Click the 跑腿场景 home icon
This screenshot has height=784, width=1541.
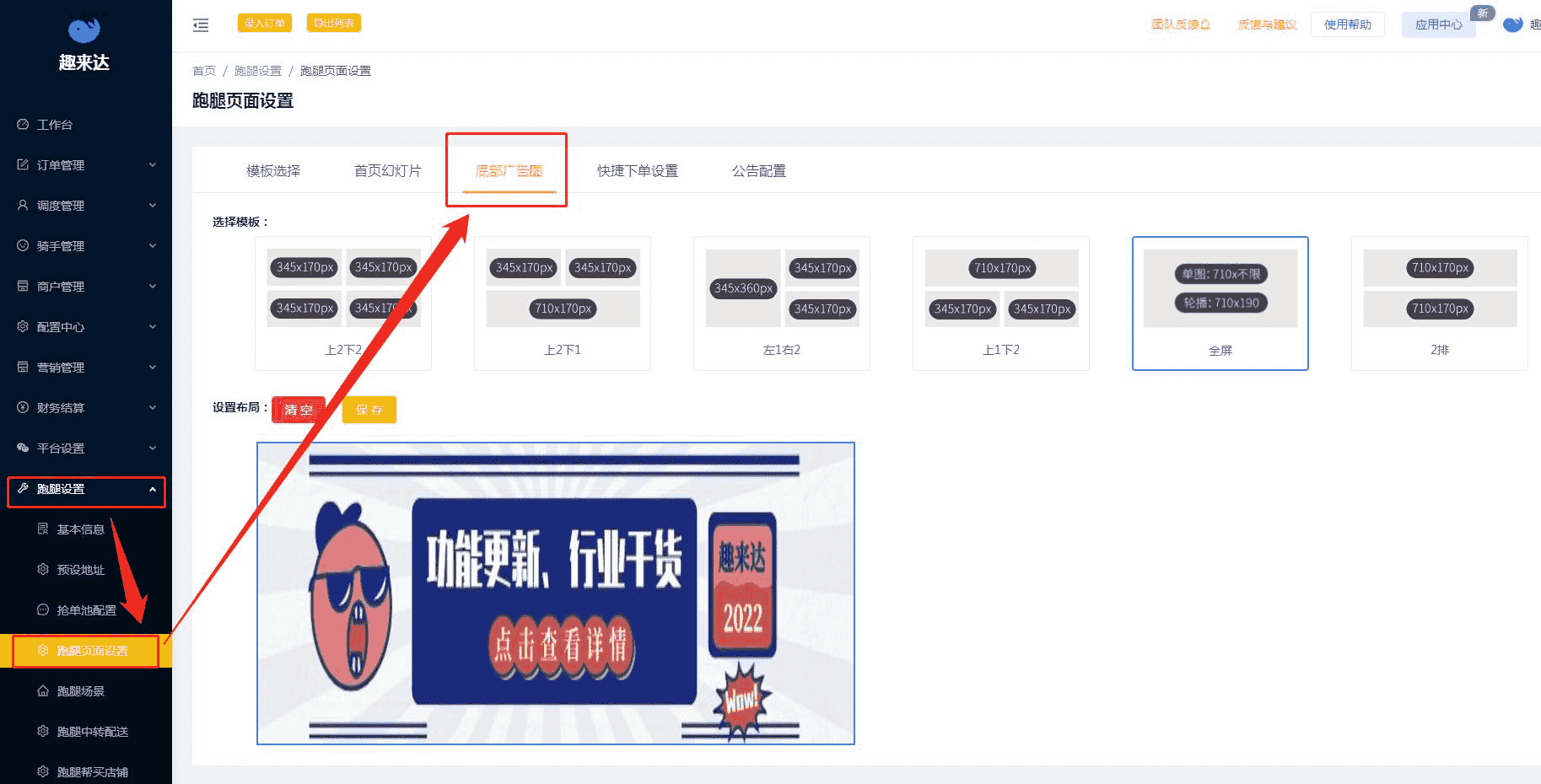(43, 690)
